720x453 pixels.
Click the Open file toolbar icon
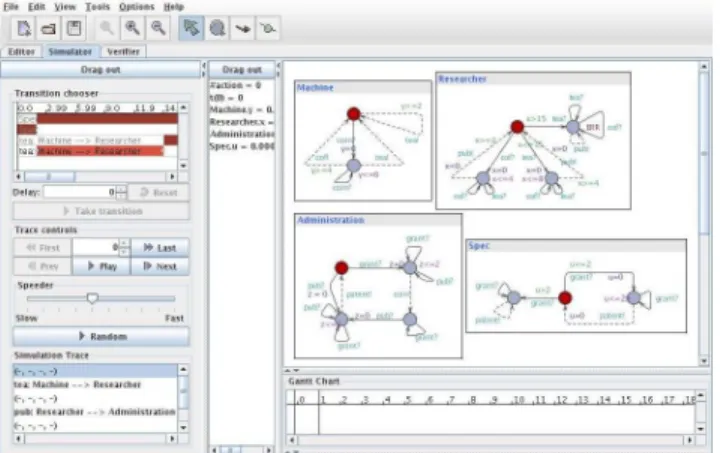pyautogui.click(x=49, y=28)
